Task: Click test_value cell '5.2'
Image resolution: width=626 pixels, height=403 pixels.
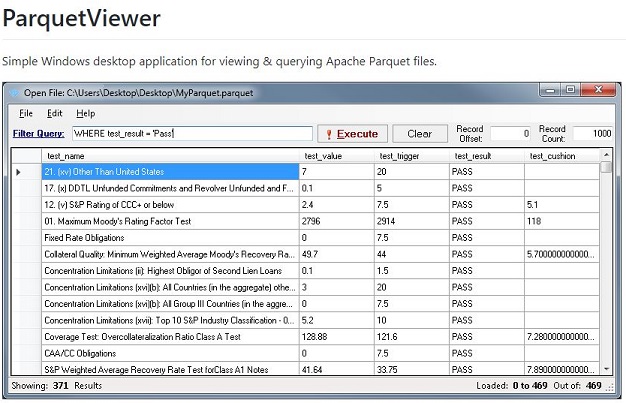Action: [337, 320]
